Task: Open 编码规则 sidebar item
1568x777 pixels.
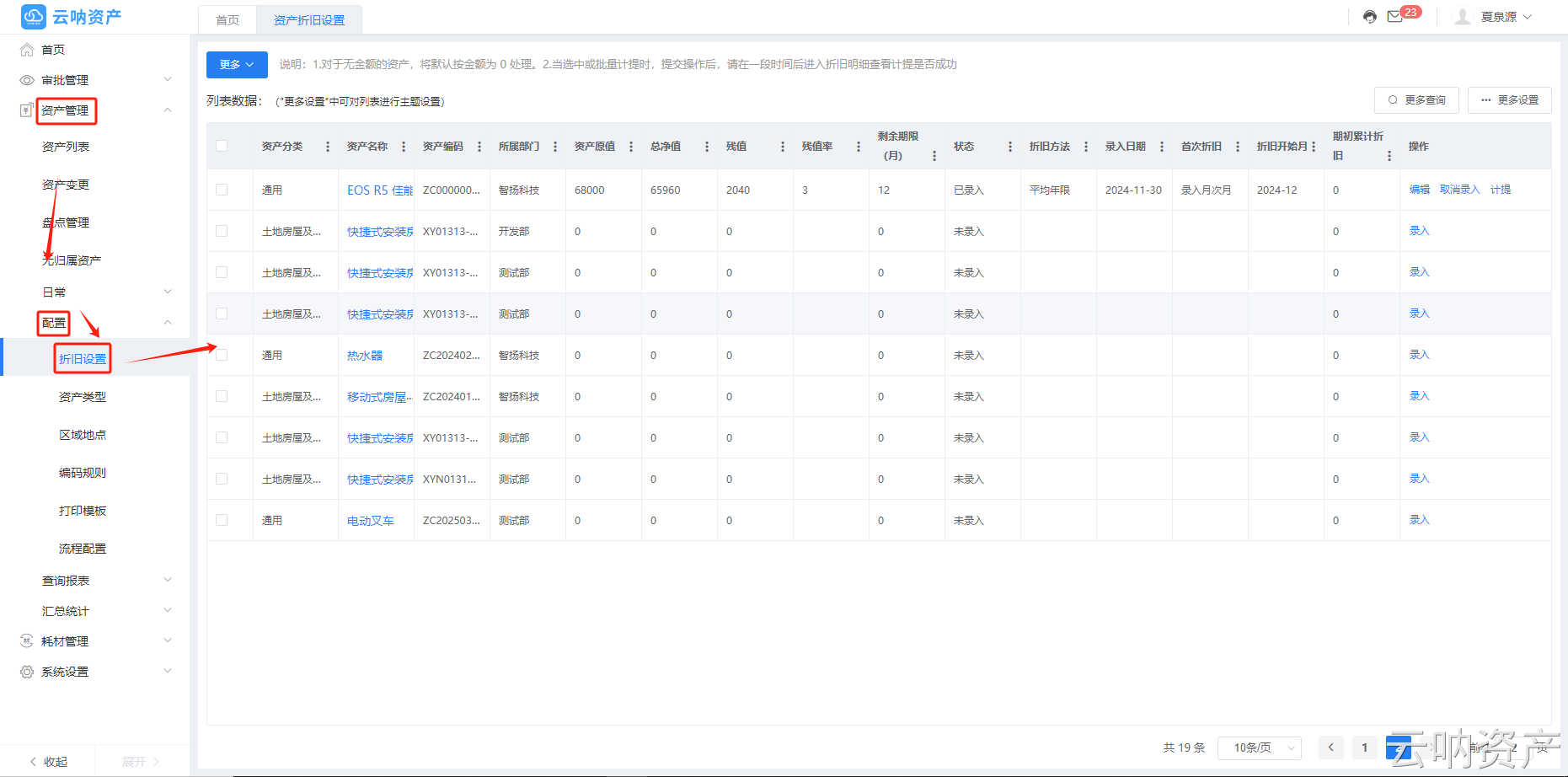Action: 83,473
